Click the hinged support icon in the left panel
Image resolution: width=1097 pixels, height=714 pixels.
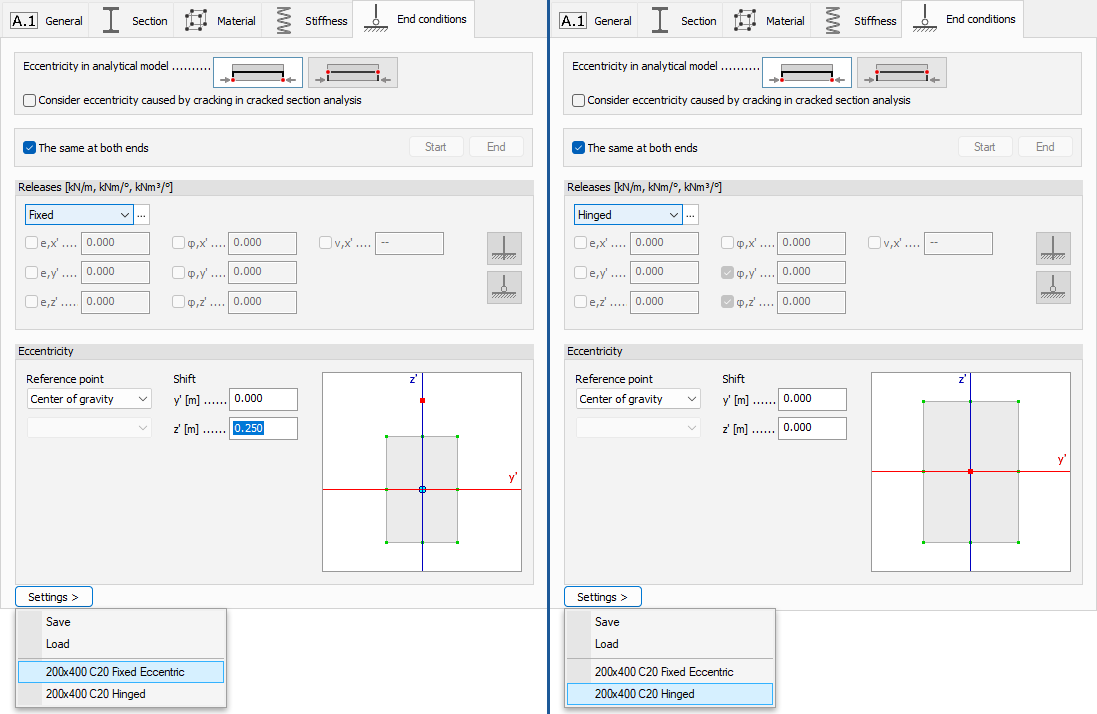(x=504, y=288)
